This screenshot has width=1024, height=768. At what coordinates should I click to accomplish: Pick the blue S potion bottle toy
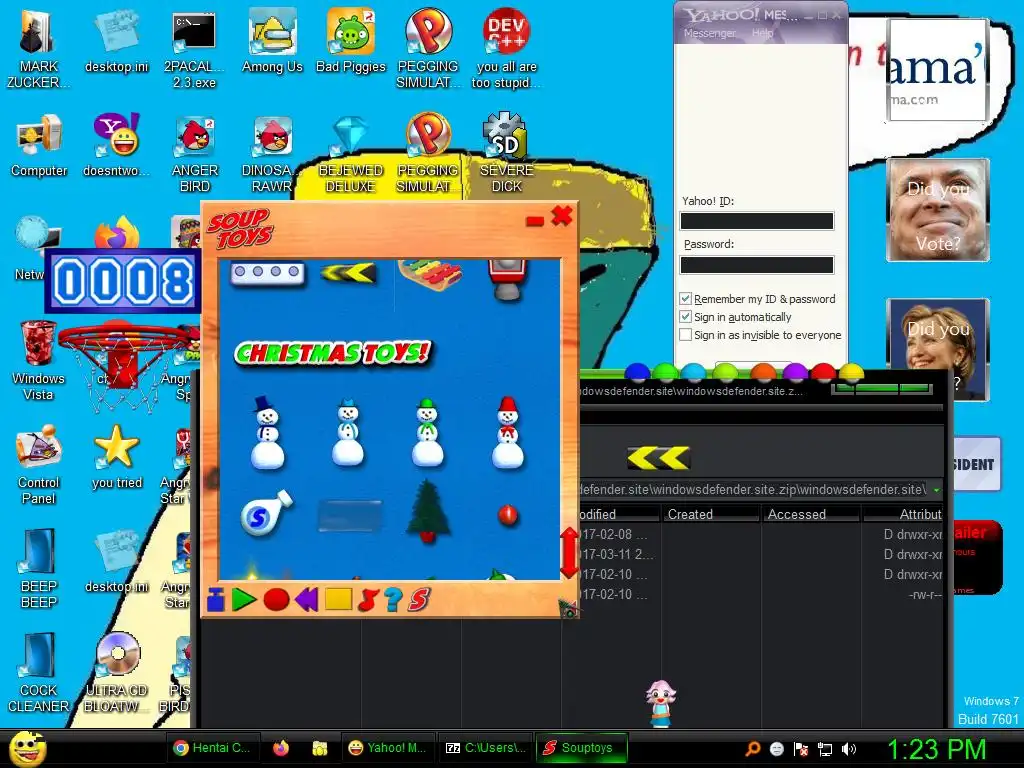tap(266, 514)
